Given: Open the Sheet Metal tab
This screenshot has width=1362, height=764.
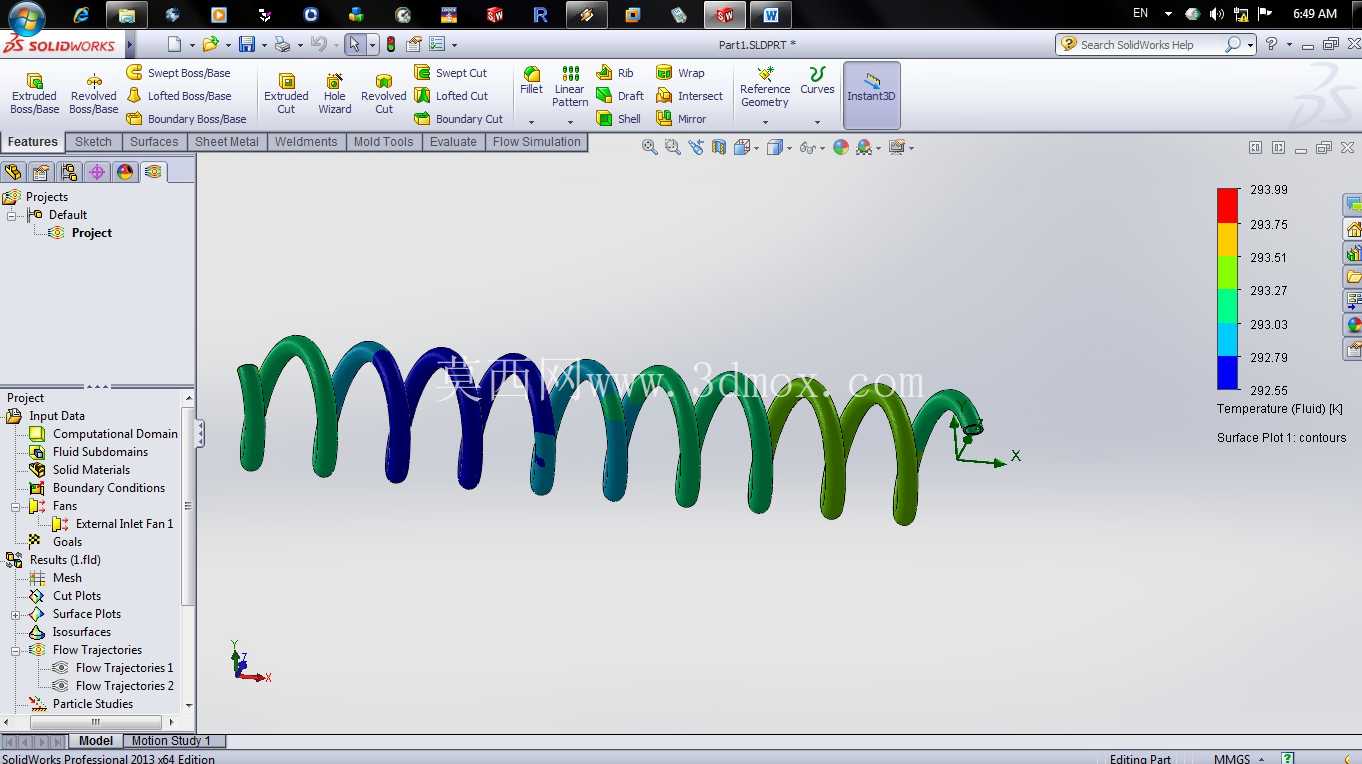Looking at the screenshot, I should 226,142.
